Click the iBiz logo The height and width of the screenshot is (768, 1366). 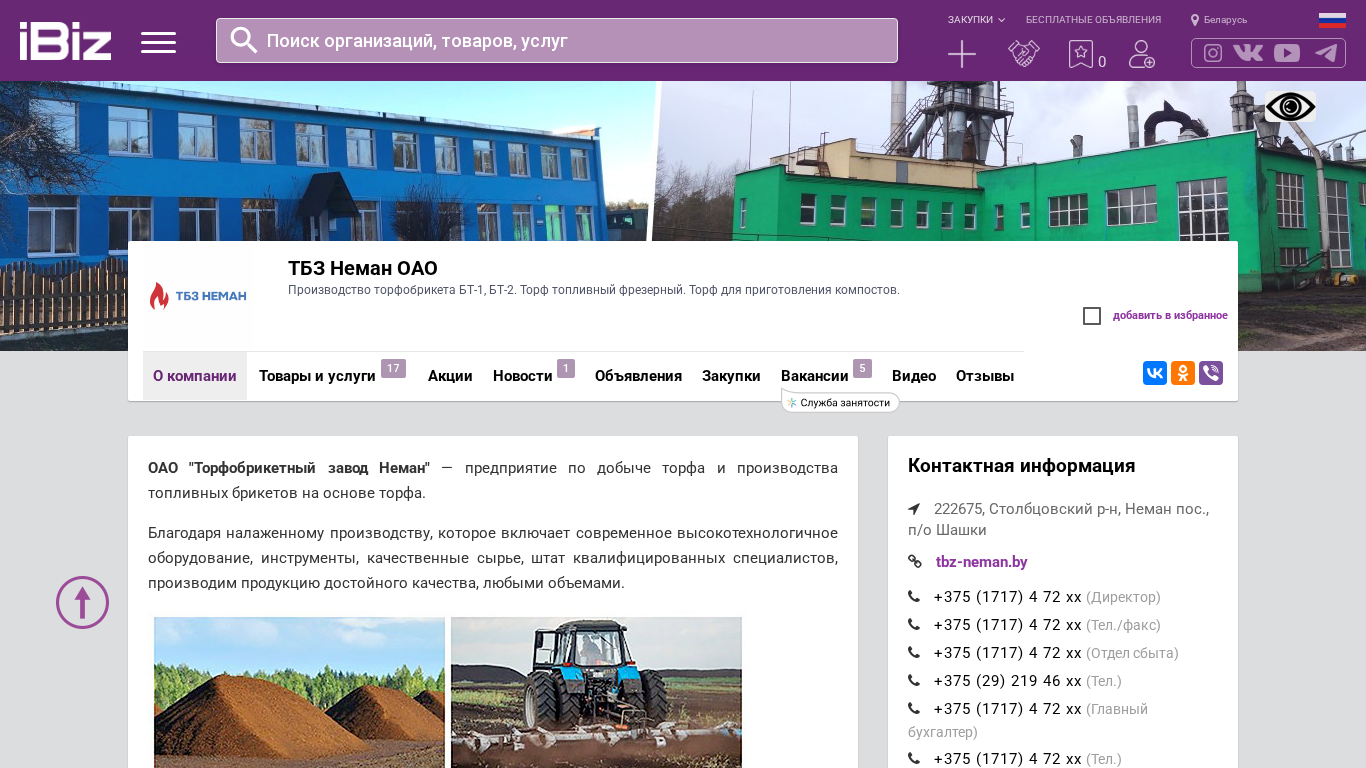click(65, 41)
